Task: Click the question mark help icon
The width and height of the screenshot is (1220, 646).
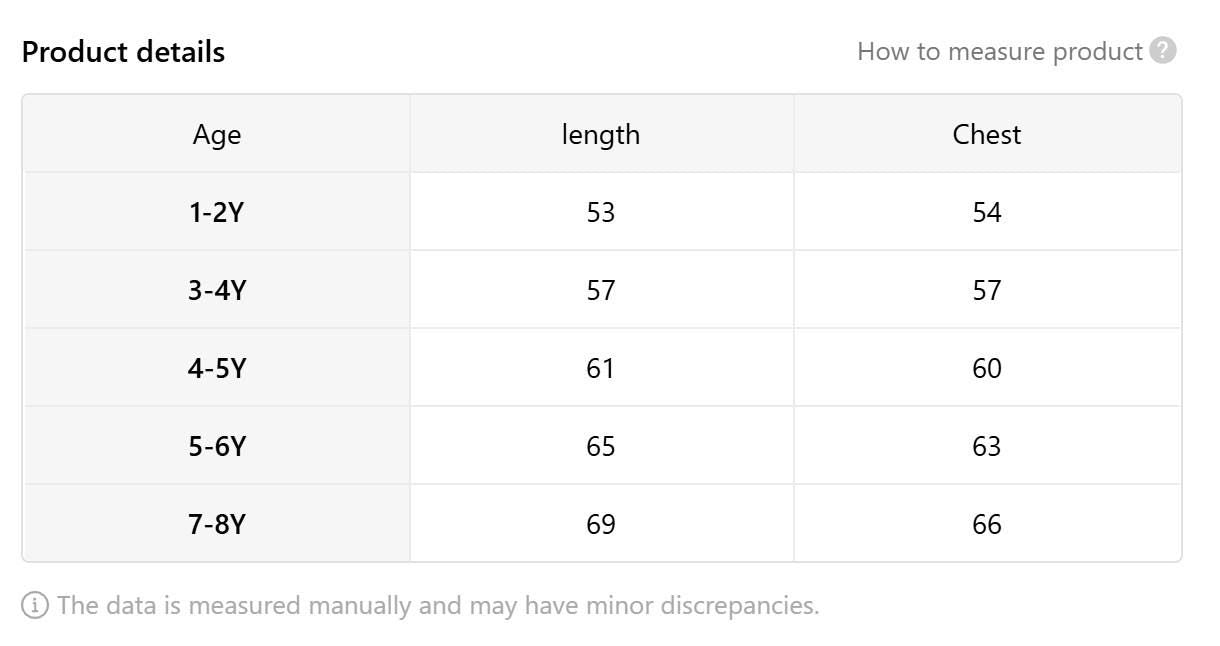Action: 1163,51
